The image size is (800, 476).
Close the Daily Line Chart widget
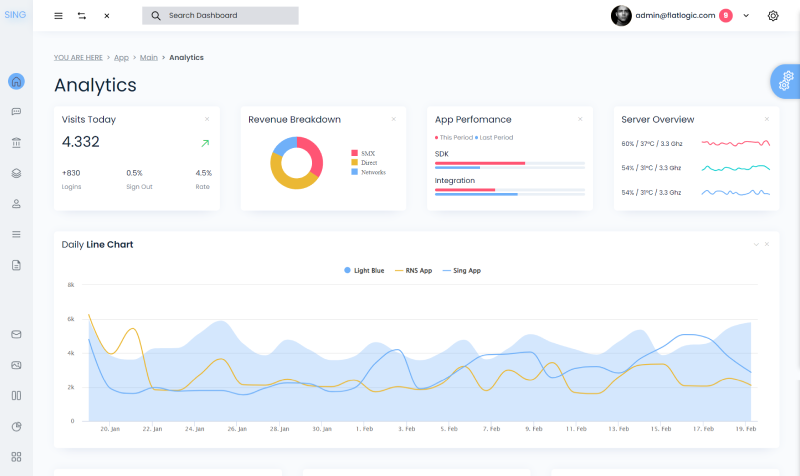(767, 244)
